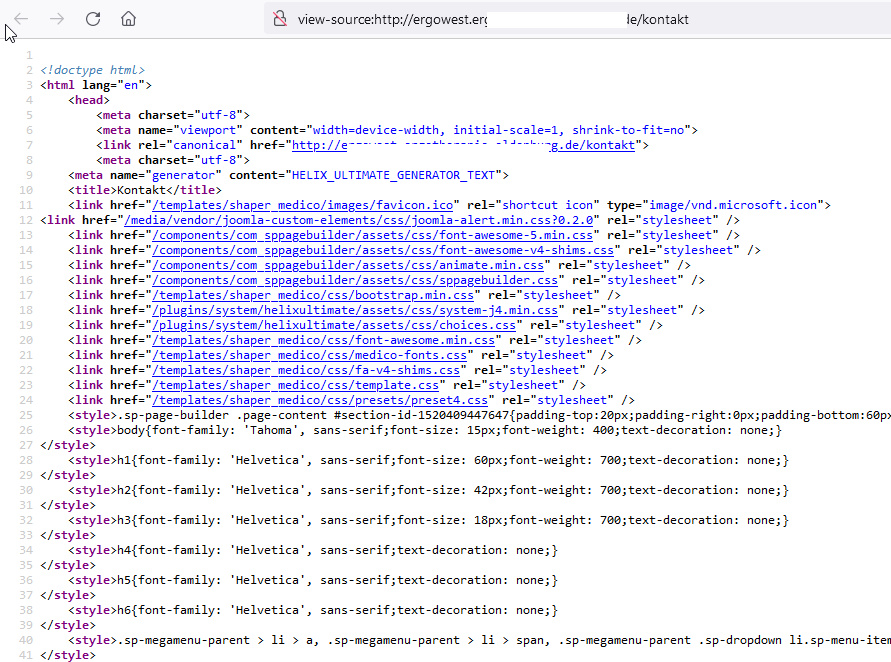This screenshot has height=662, width=891.
Task: Open the choices.css stylesheet link
Action: point(332,325)
